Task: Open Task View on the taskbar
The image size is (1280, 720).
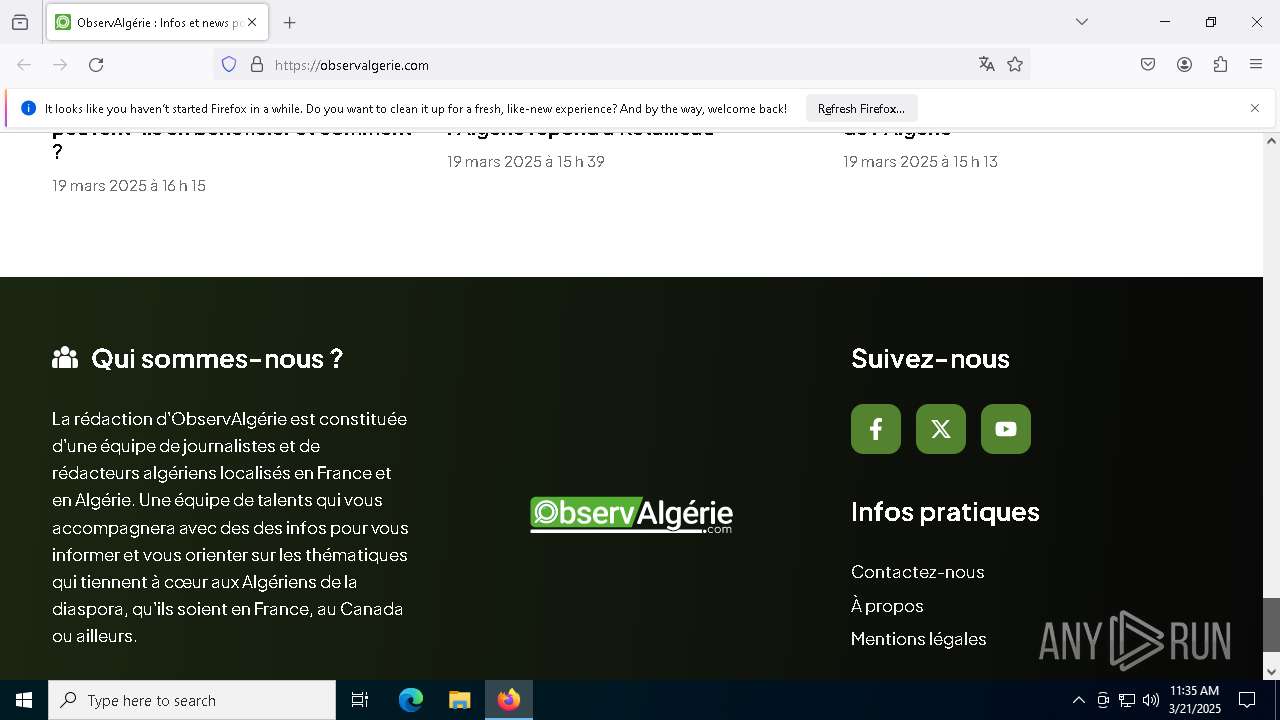Action: click(360, 700)
